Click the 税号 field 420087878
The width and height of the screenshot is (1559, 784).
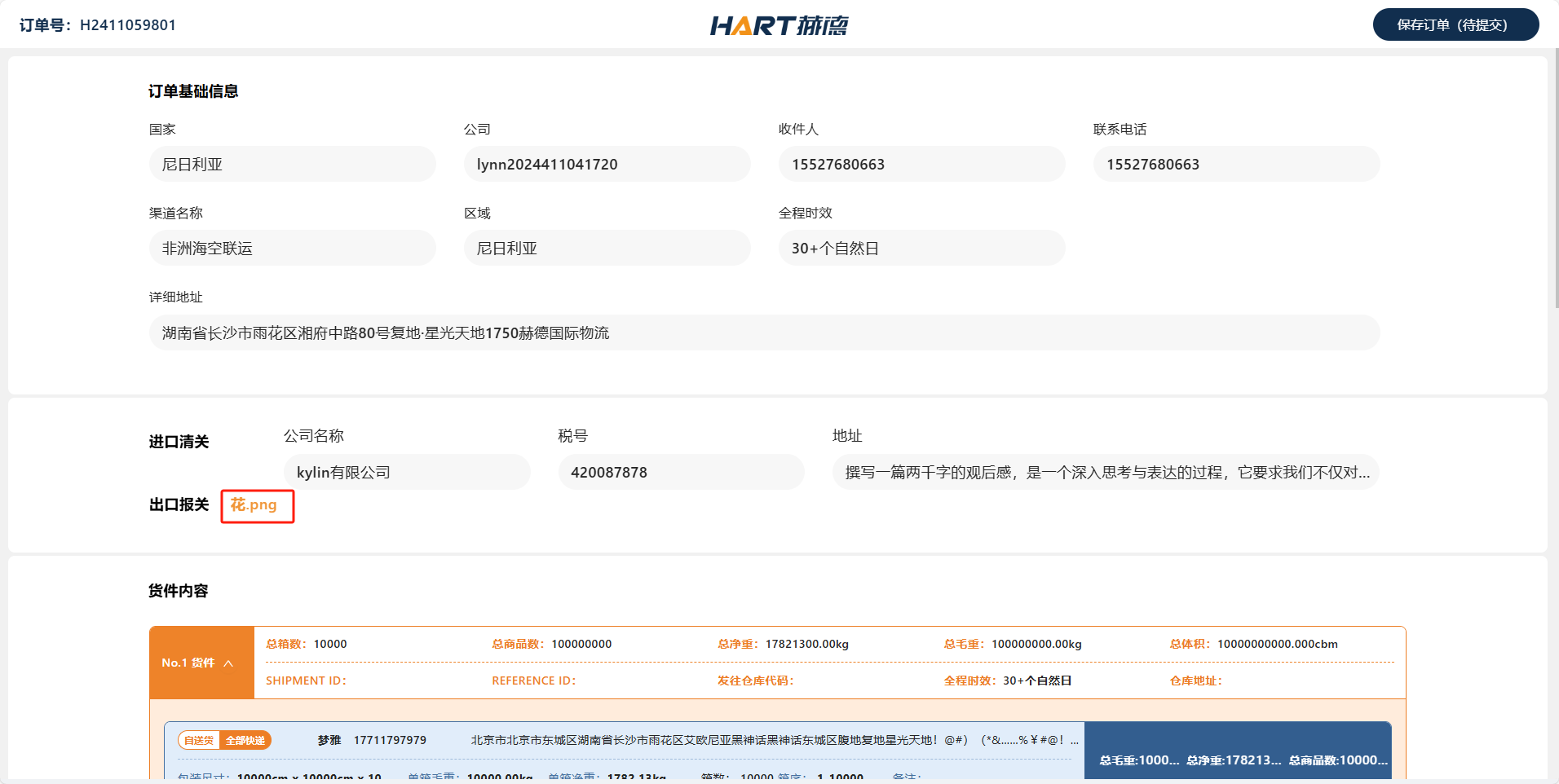[x=681, y=473]
